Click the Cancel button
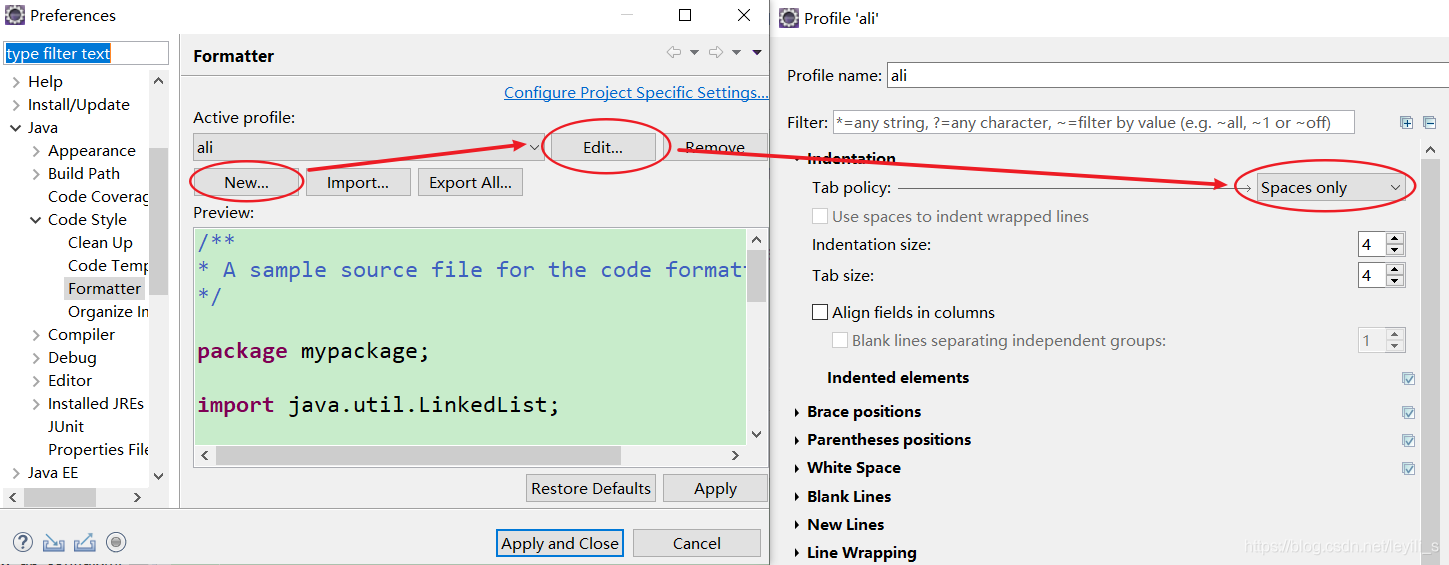Viewport: 1449px width, 565px height. [x=696, y=543]
